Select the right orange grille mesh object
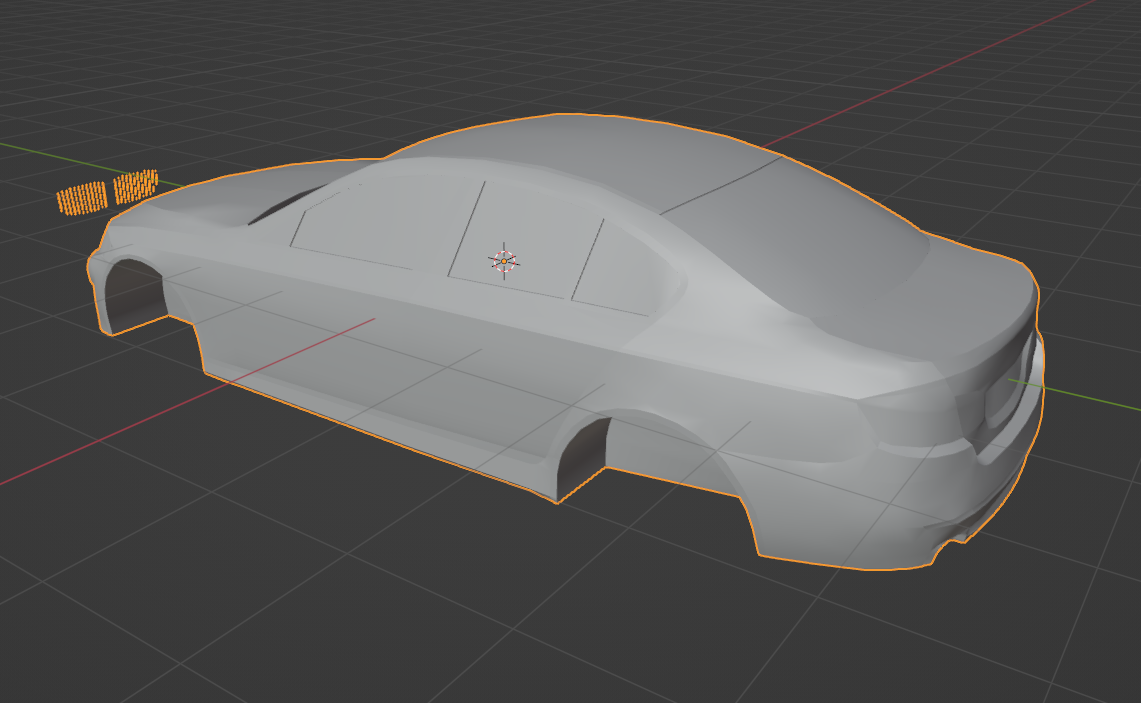Viewport: 1141px width, 703px height. (135, 186)
